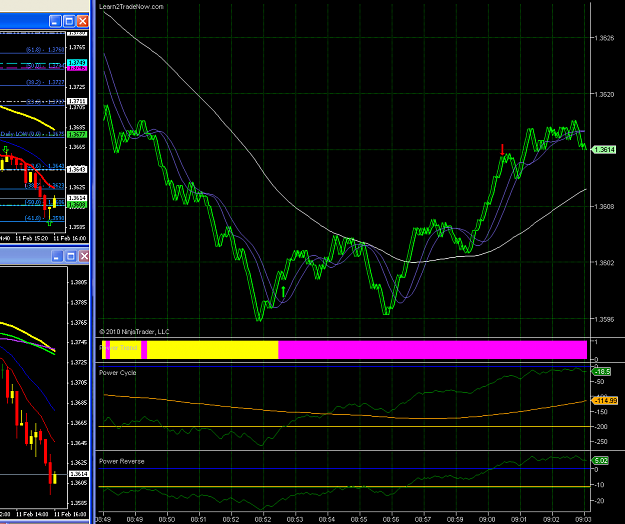
Task: Click the 08:50 time label
Action: pos(167,520)
